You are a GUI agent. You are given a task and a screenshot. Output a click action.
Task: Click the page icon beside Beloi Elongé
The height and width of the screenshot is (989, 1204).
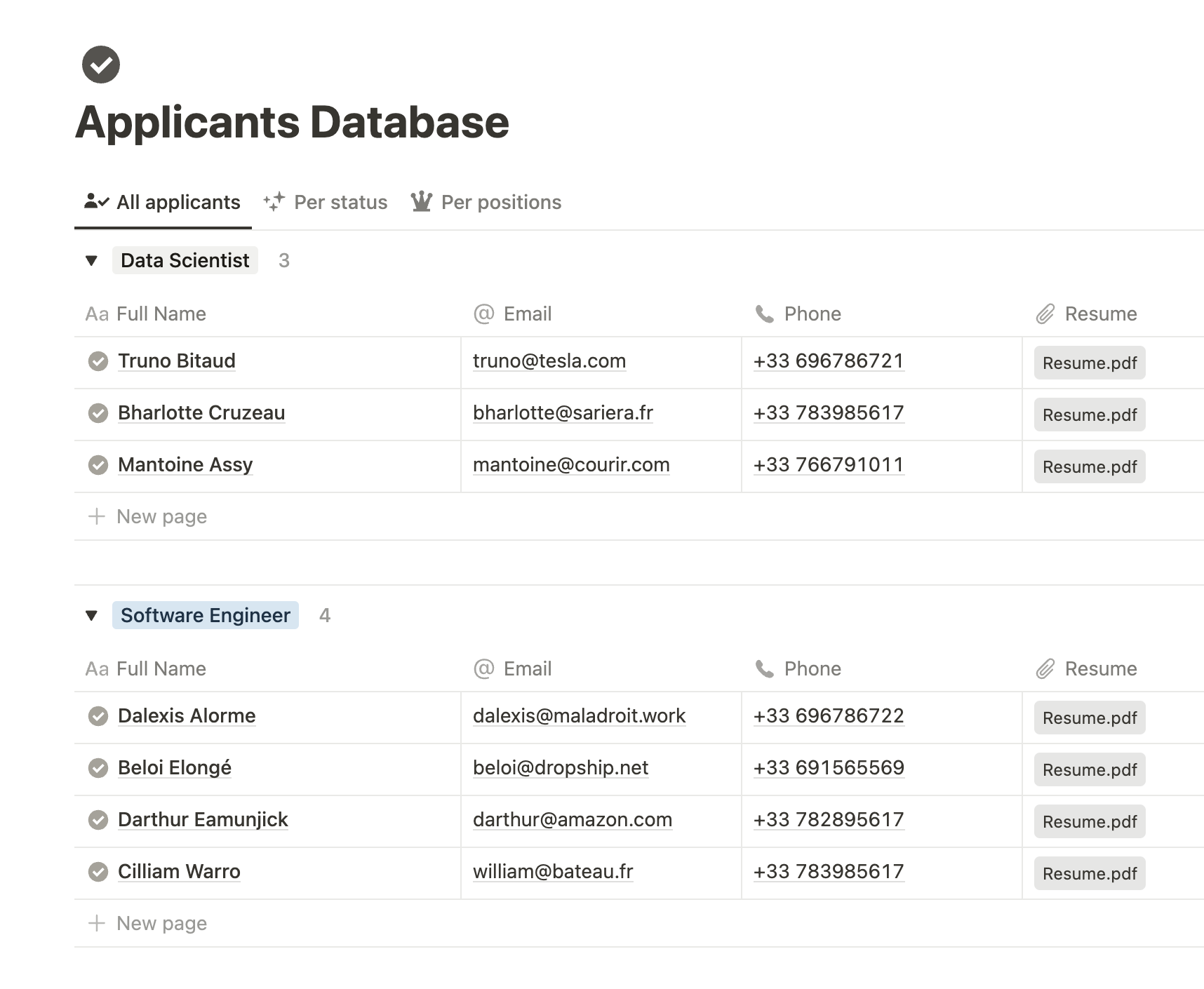point(98,769)
